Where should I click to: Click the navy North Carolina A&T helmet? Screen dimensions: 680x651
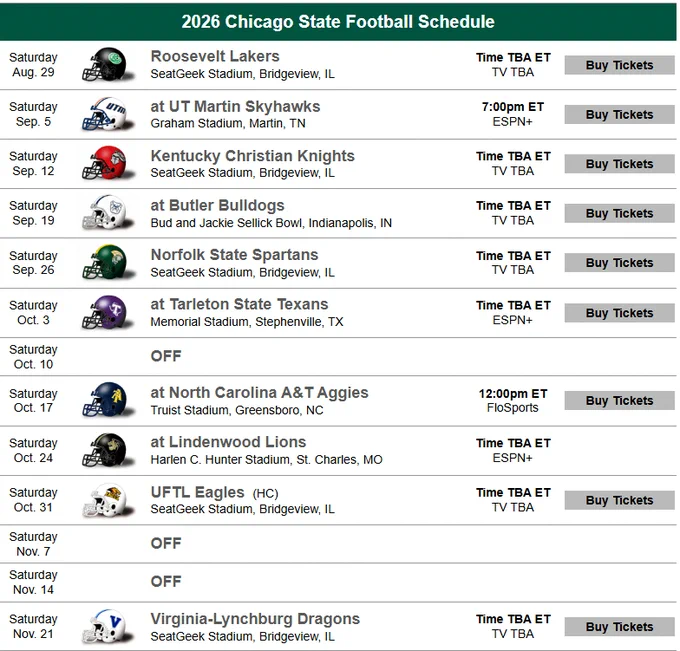click(108, 400)
